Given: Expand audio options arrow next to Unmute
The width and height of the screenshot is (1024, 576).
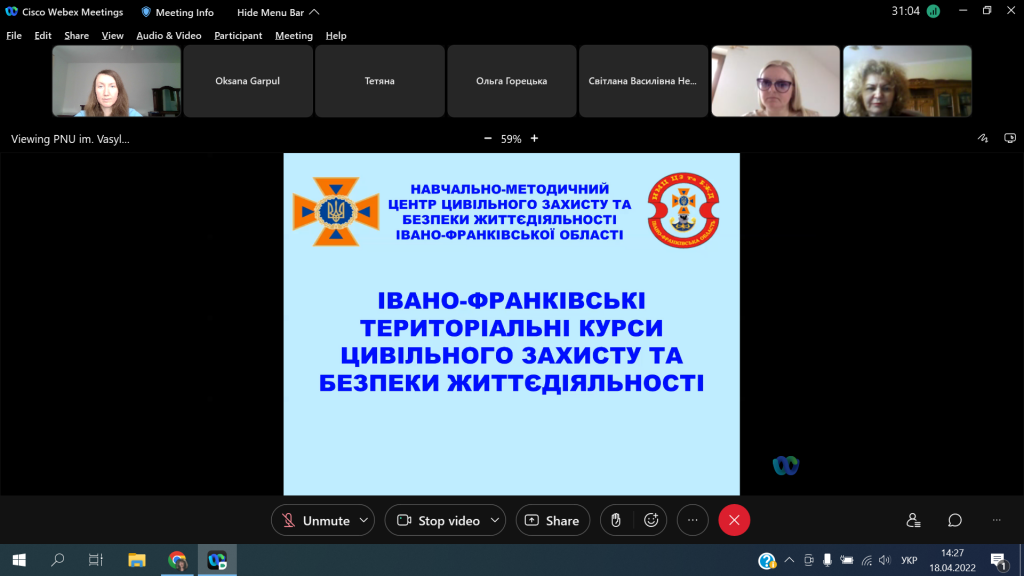Looking at the screenshot, I should pyautogui.click(x=363, y=520).
